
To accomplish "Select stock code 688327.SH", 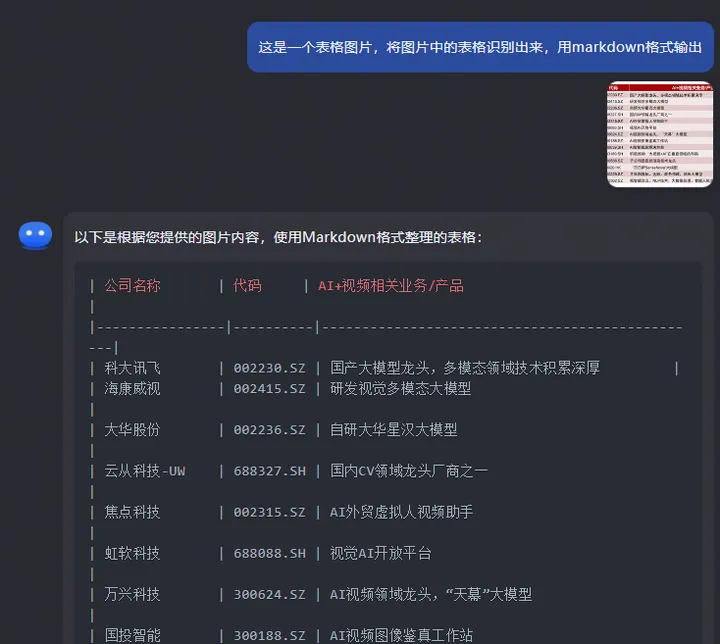I will (269, 471).
